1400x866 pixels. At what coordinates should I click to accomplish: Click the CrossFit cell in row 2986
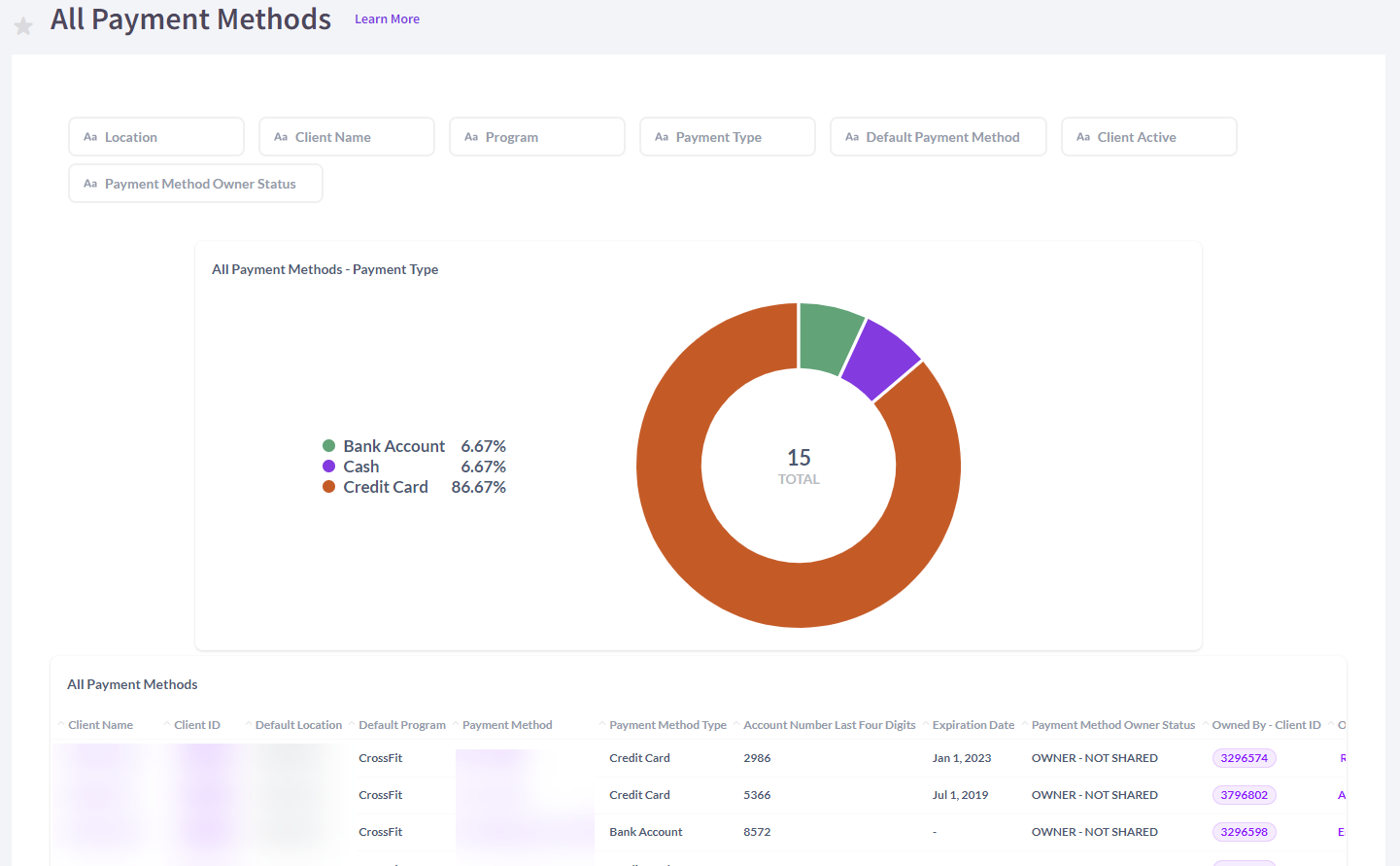click(380, 758)
